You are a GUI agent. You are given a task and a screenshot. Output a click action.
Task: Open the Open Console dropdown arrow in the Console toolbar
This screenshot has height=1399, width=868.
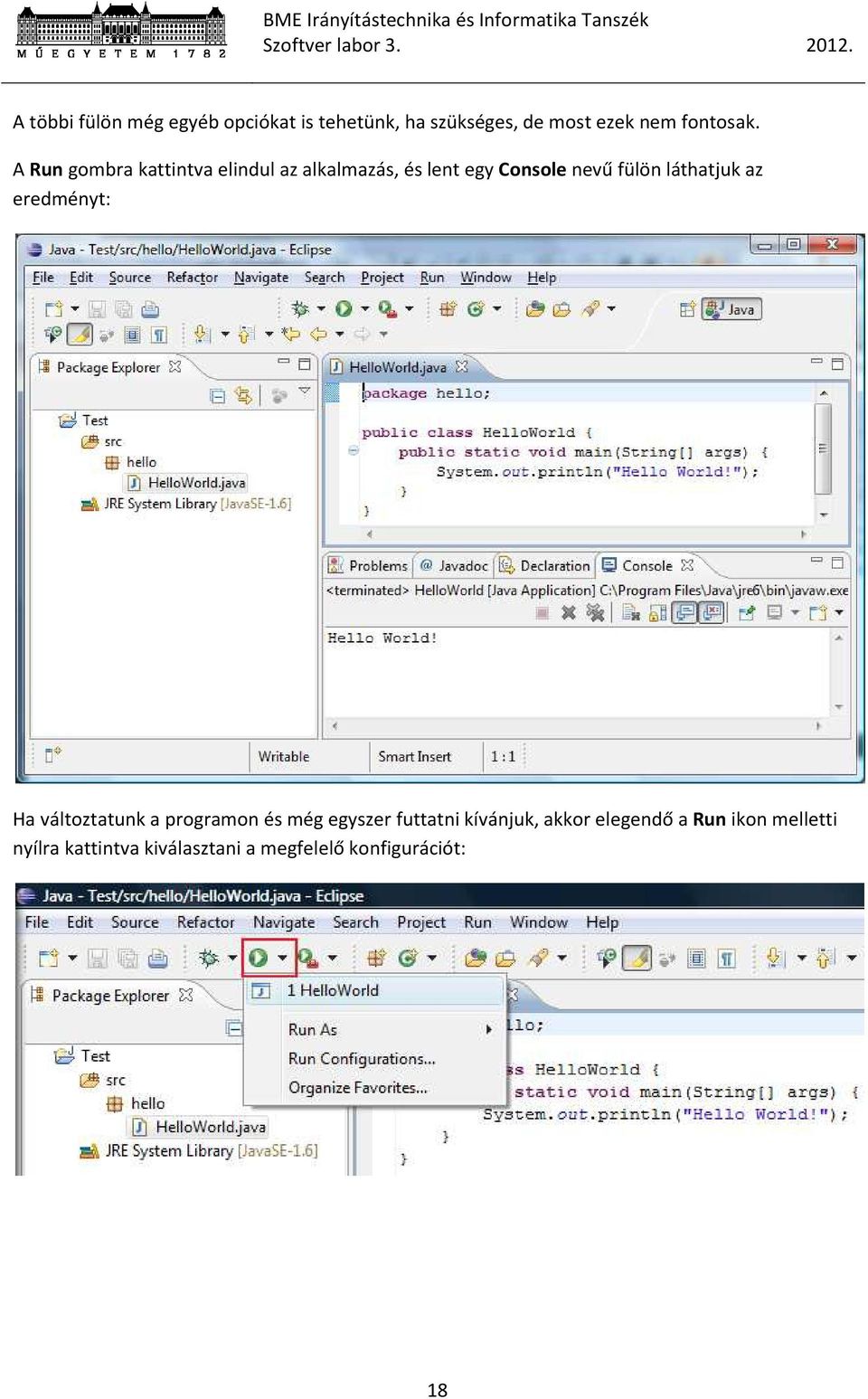839,613
